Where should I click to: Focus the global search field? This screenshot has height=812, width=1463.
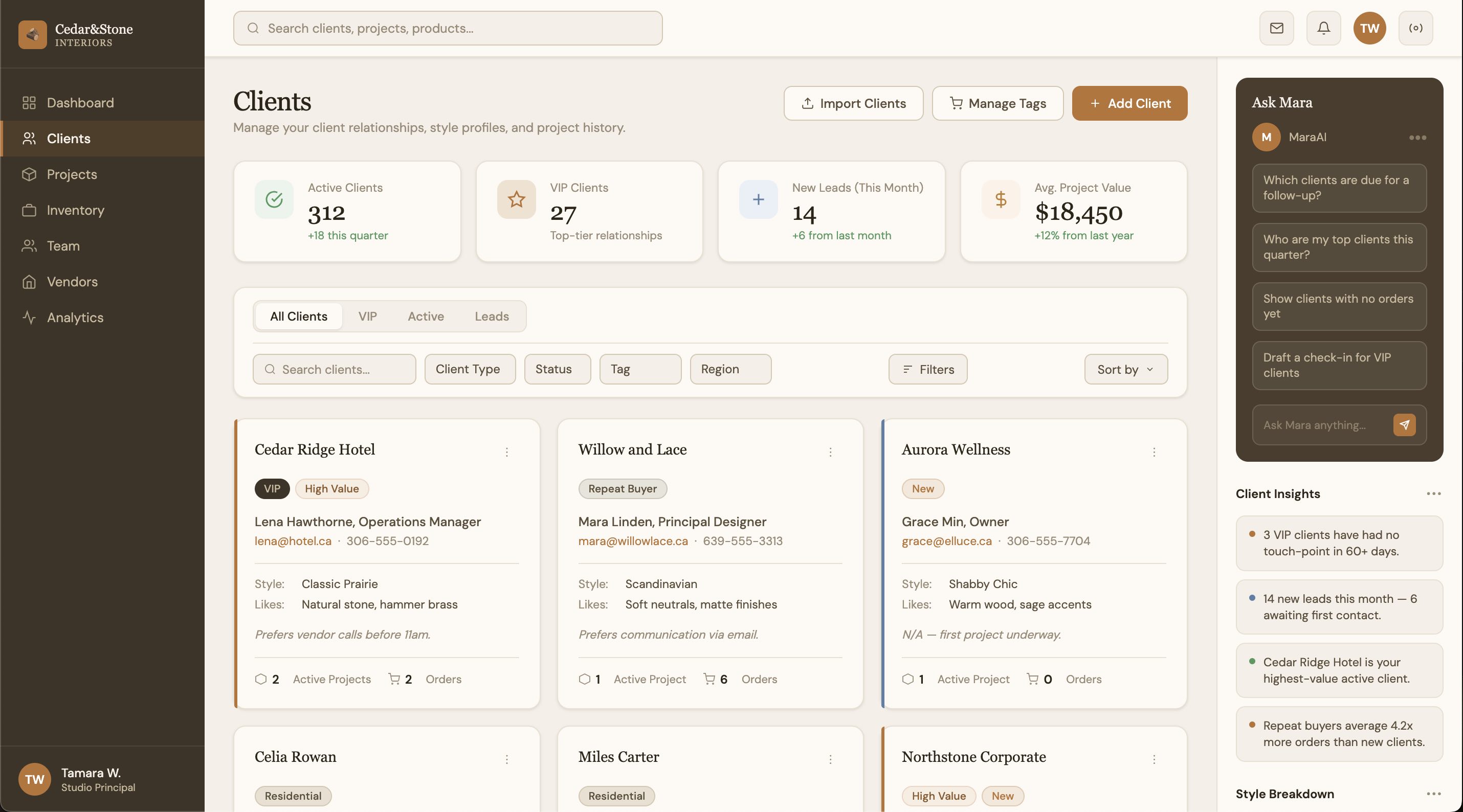tap(448, 28)
